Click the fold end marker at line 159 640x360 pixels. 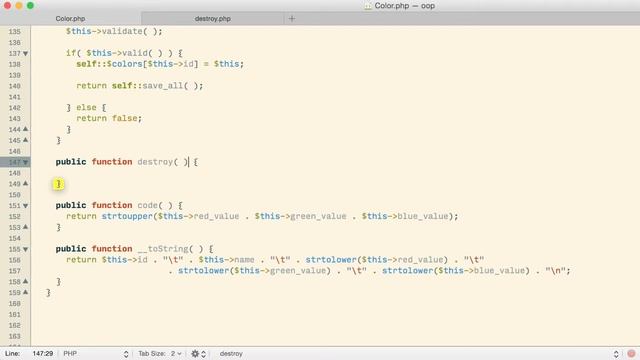click(26, 292)
